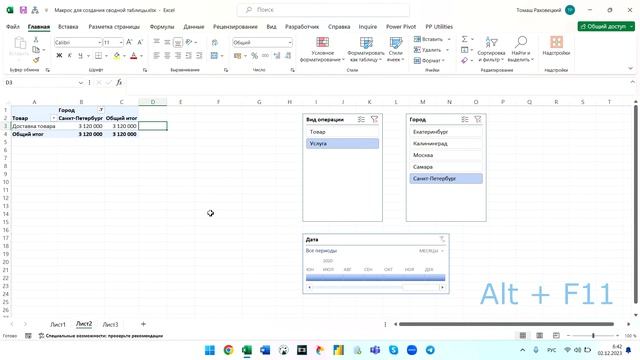The image size is (640, 360).
Task: Click the Cut scissors icon
Action: pyautogui.click(x=36, y=39)
